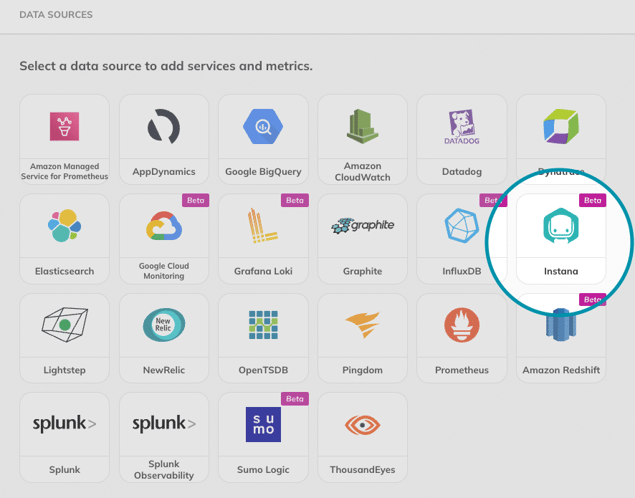Image resolution: width=635 pixels, height=498 pixels.
Task: Click the InfluxDB label text
Action: [x=462, y=271]
